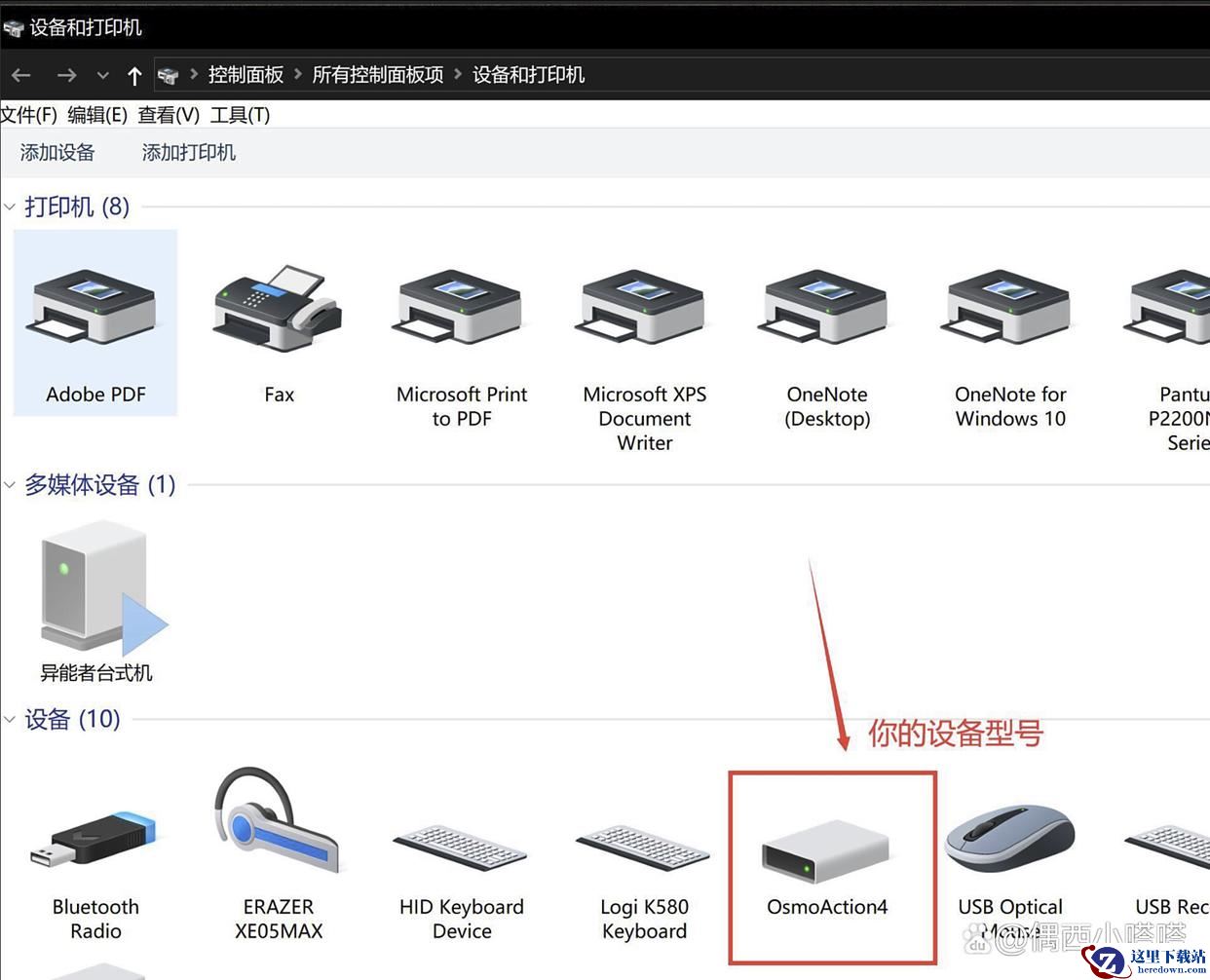Click the 添加打印机 button
Image resolution: width=1210 pixels, height=980 pixels.
(188, 153)
